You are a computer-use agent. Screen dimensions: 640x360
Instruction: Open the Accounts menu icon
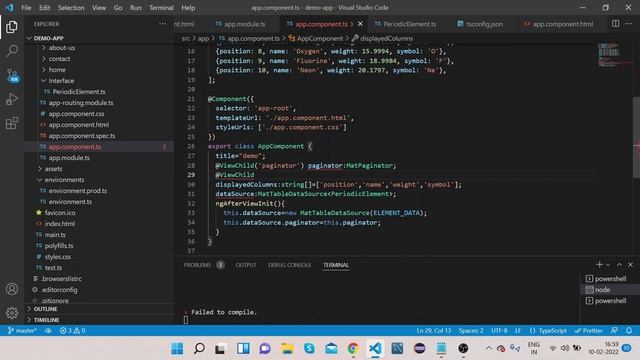click(12, 289)
